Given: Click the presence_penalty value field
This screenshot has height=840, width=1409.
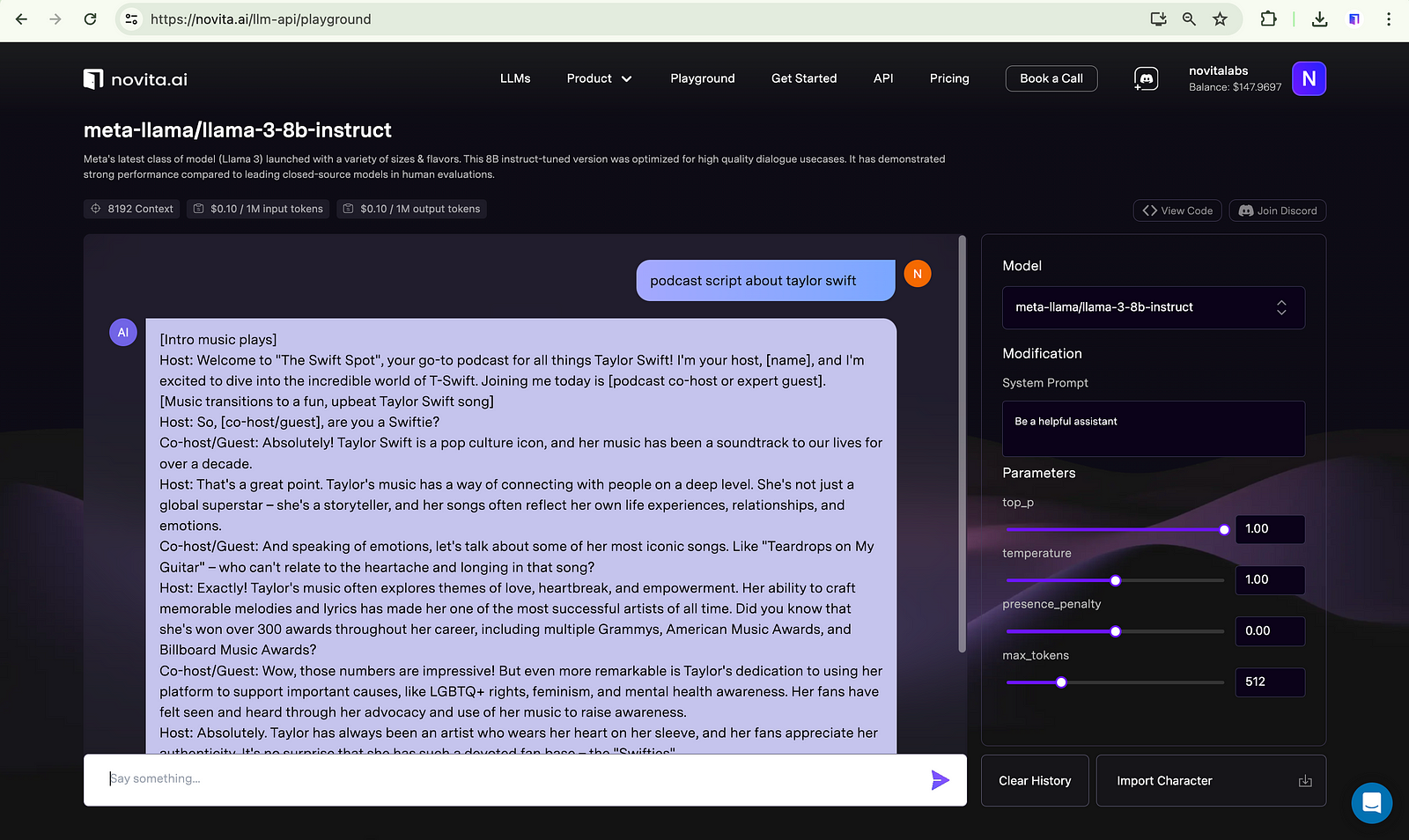Looking at the screenshot, I should tap(1269, 631).
